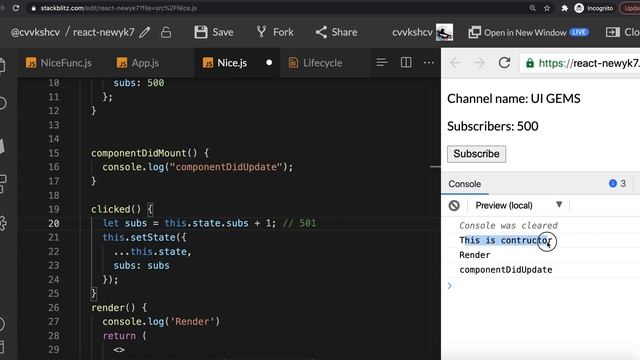Toggle the project lock icon
Image resolution: width=640 pixels, height=360 pixels.
click(166, 32)
